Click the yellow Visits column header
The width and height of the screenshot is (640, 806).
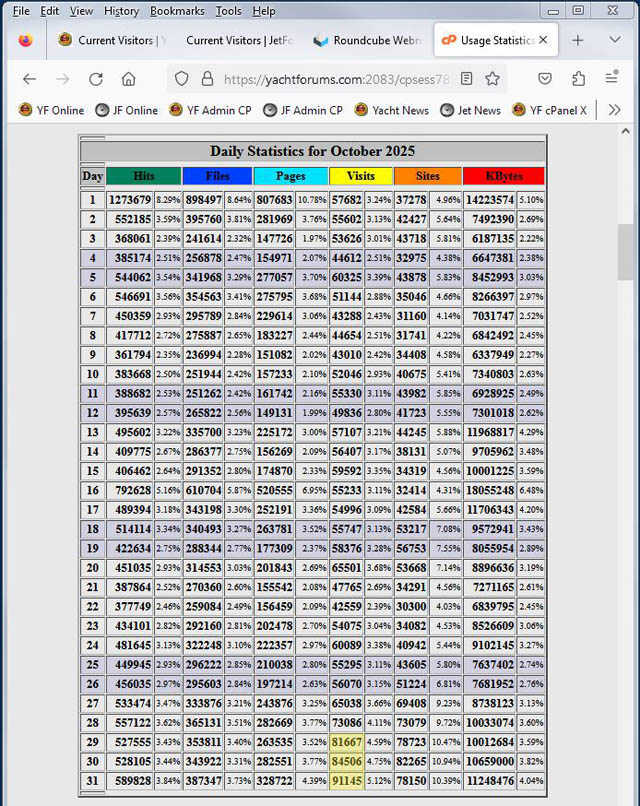361,176
